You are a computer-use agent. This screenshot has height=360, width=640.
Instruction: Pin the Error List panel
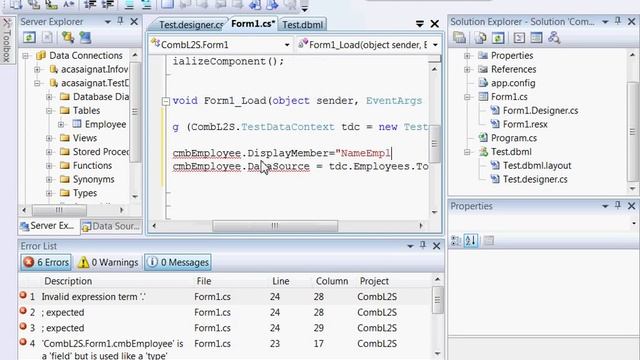(423, 245)
